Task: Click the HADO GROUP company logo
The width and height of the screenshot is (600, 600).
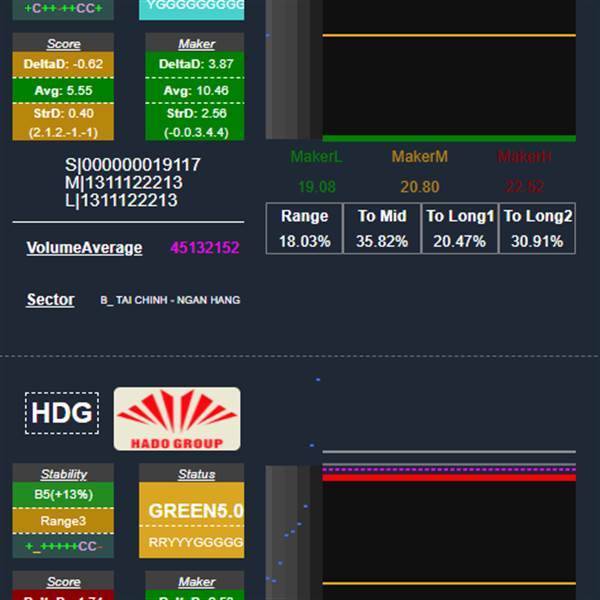Action: (x=177, y=419)
